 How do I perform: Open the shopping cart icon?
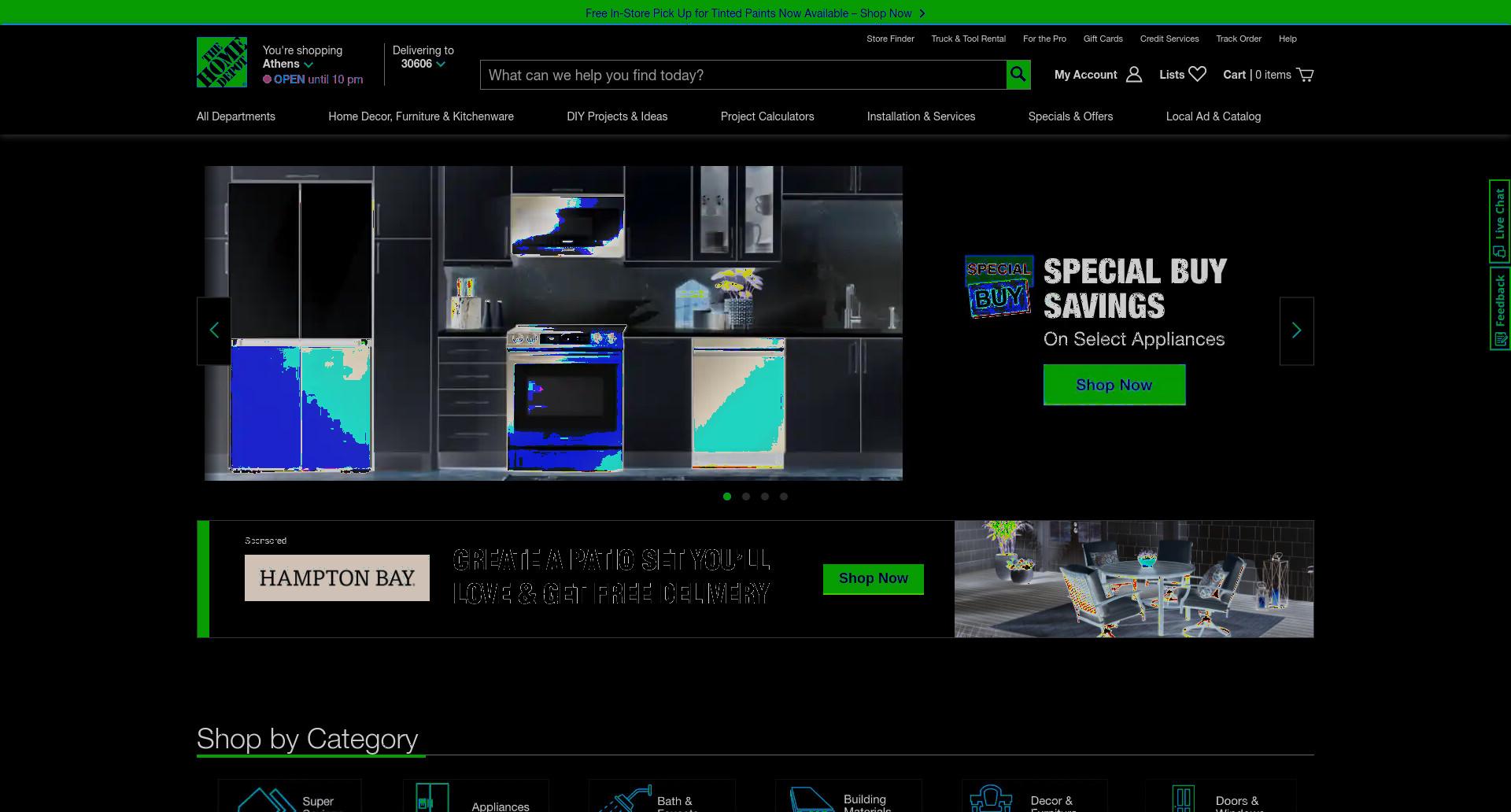(x=1305, y=75)
